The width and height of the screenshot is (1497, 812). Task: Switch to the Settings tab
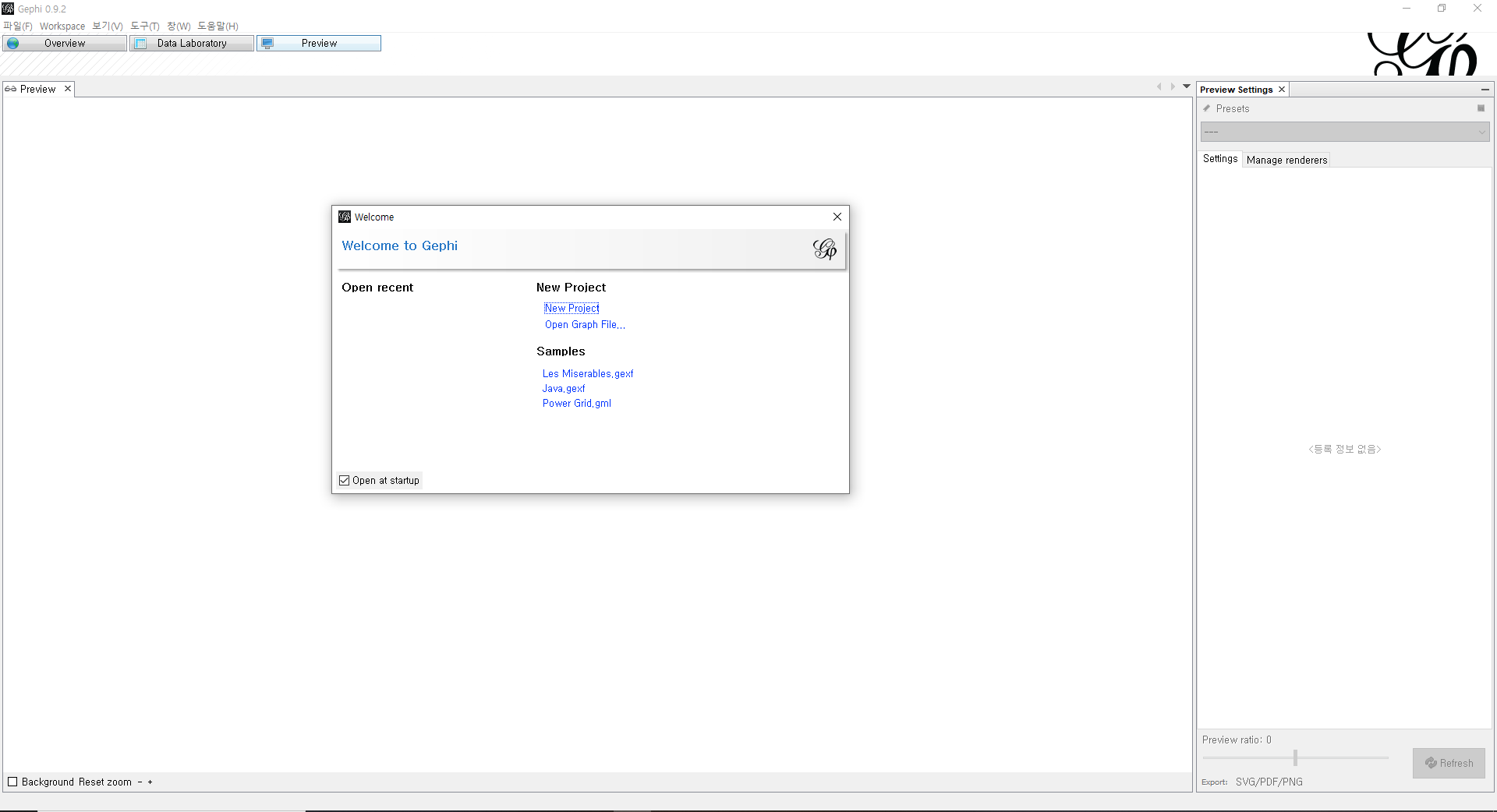click(x=1220, y=159)
